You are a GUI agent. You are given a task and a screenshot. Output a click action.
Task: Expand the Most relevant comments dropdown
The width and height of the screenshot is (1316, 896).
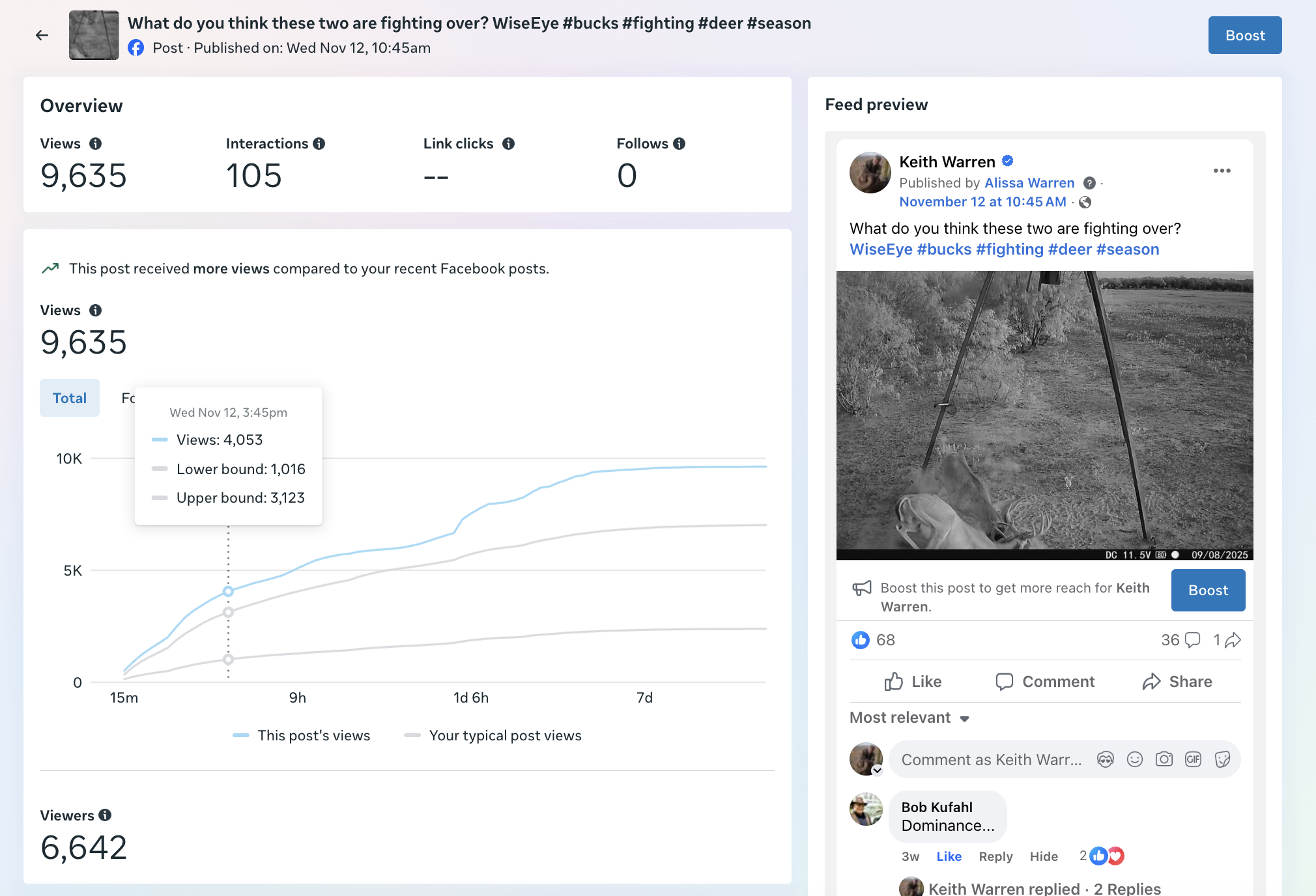point(909,718)
